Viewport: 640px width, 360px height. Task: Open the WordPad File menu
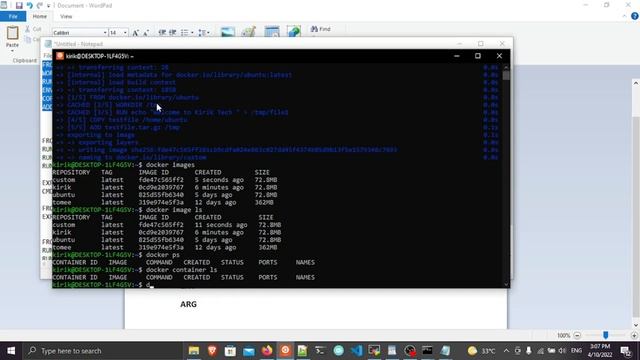13,16
